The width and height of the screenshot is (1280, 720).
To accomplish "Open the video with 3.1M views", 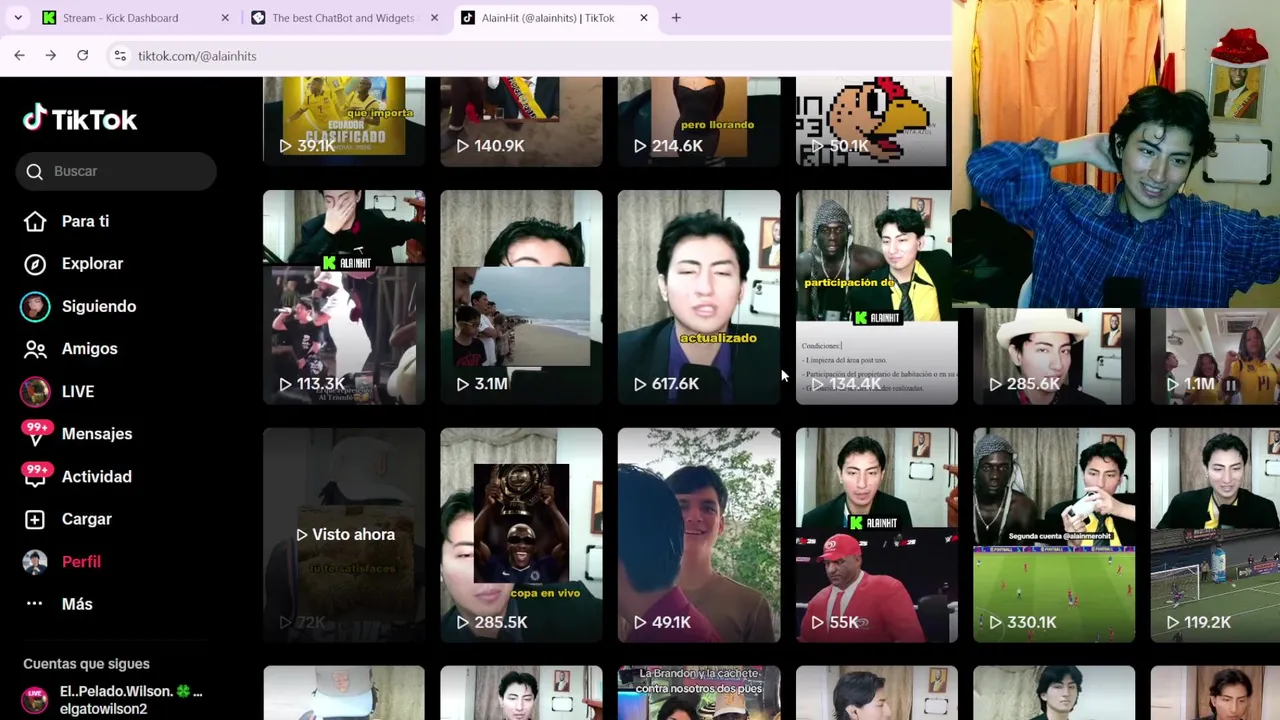I will point(521,297).
